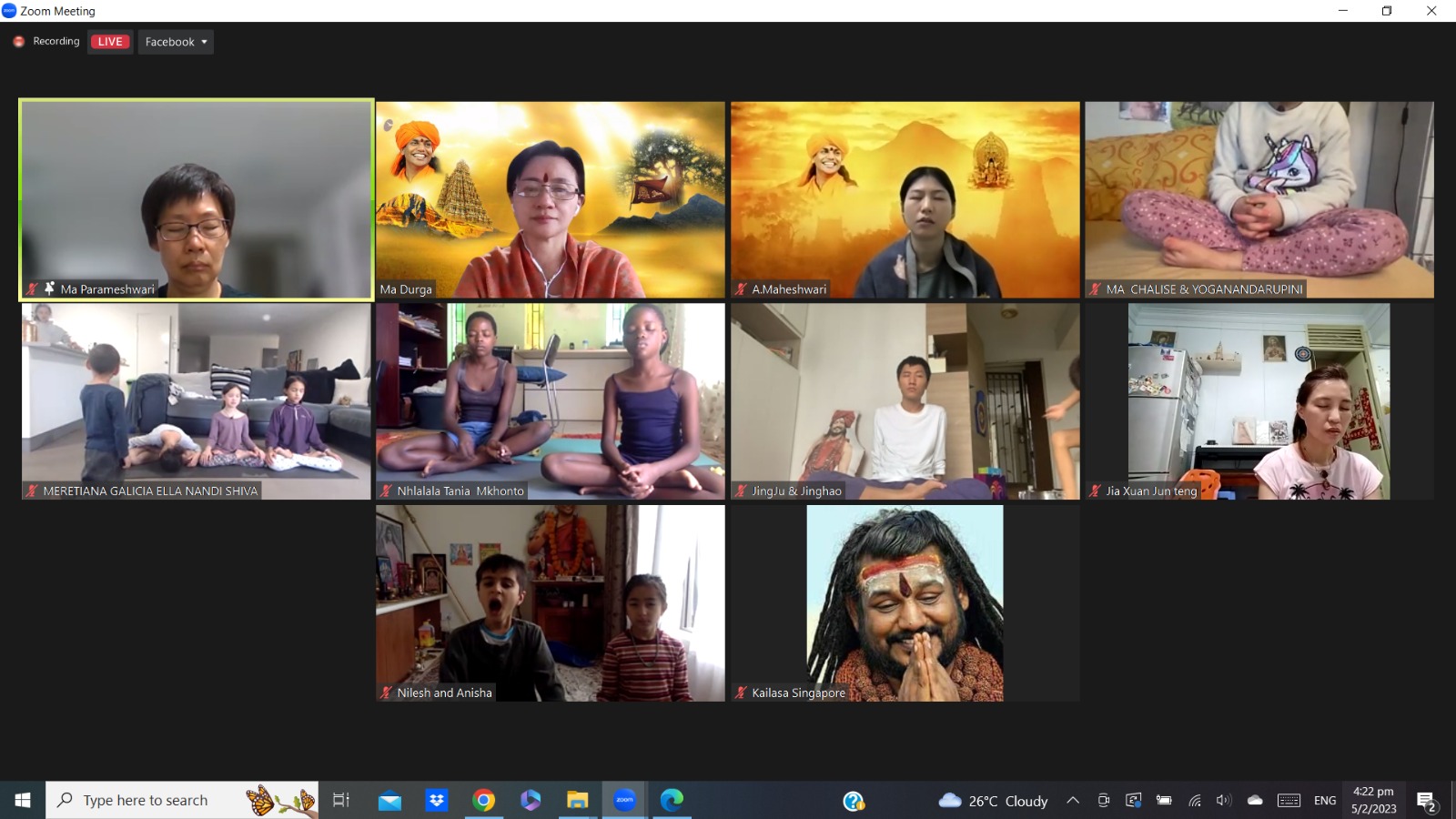The image size is (1456, 819).
Task: Click the pin icon on Ma Parameshwari's tile
Action: point(49,288)
